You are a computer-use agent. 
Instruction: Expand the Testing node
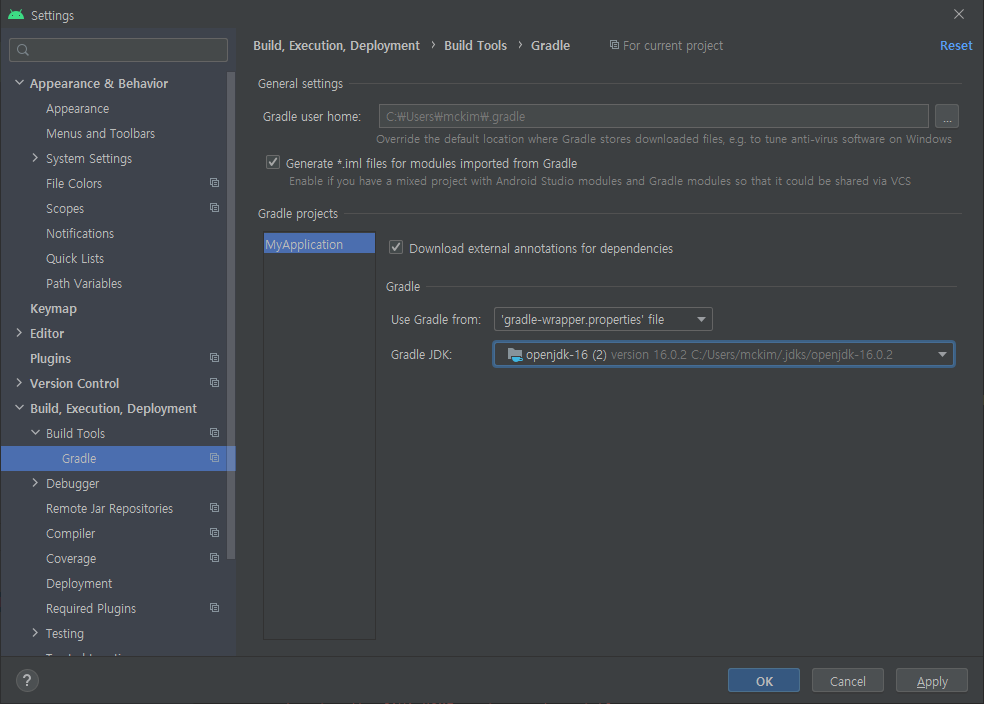(x=35, y=633)
